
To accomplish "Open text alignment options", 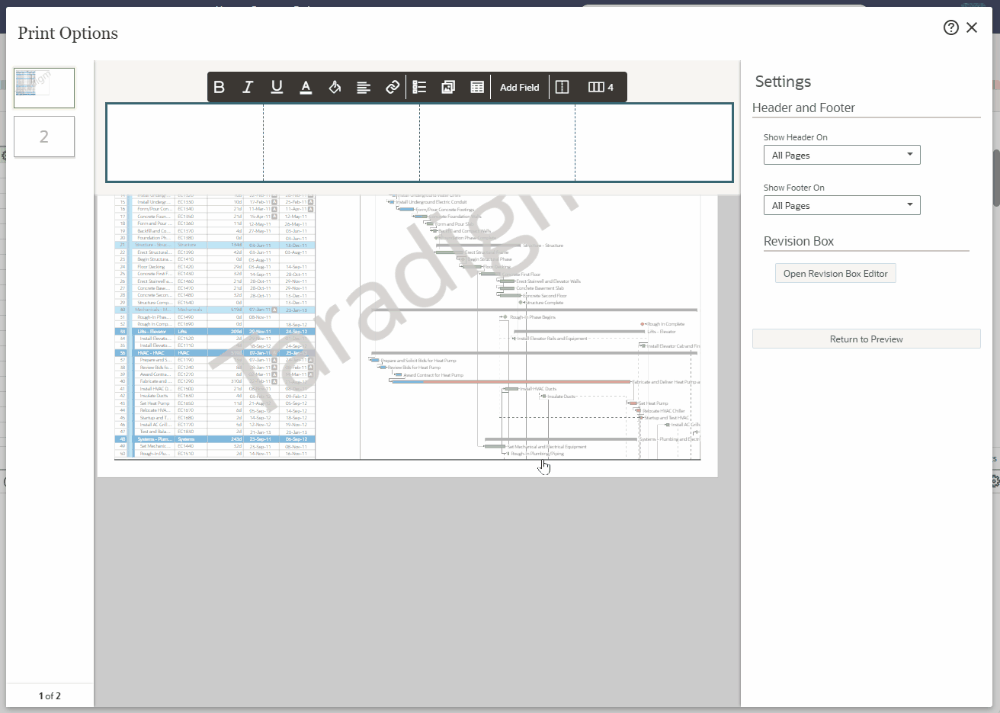I will pyautogui.click(x=364, y=87).
